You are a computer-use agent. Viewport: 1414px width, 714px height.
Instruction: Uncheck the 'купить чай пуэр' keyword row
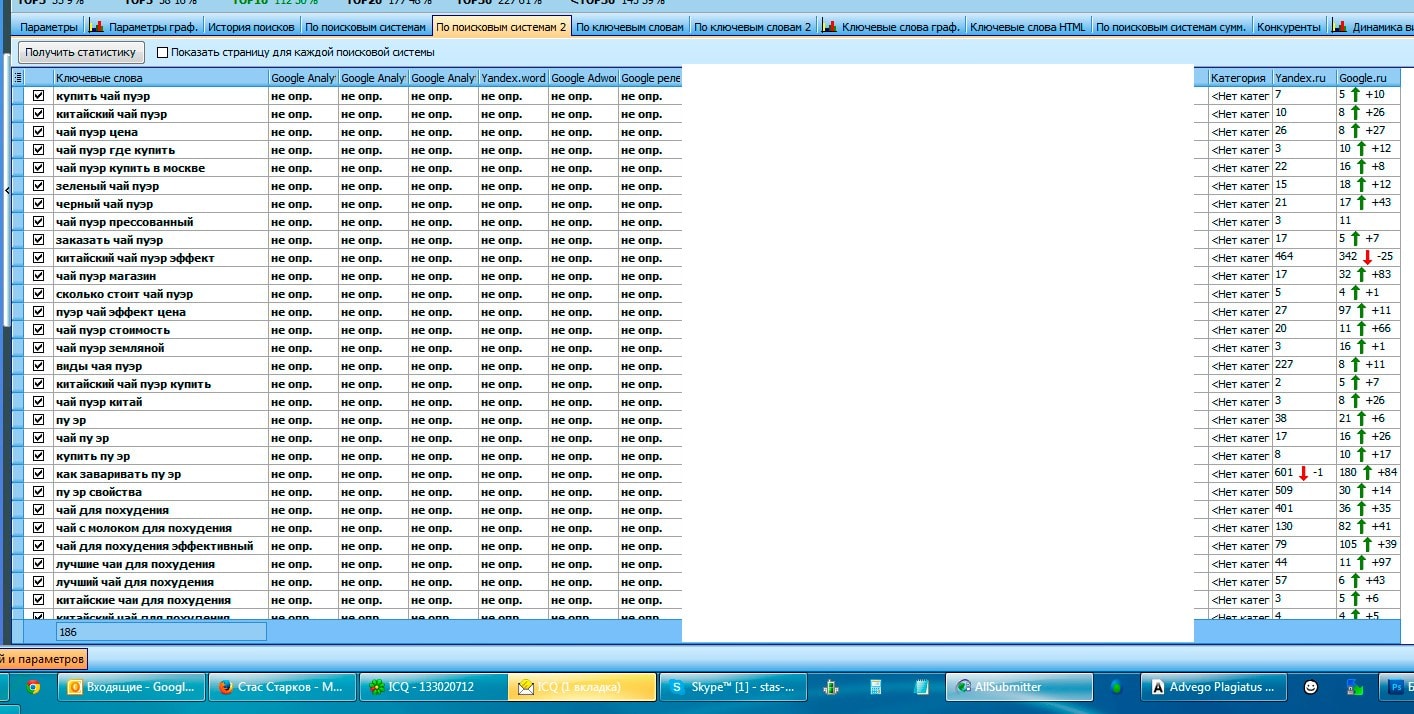tap(39, 96)
